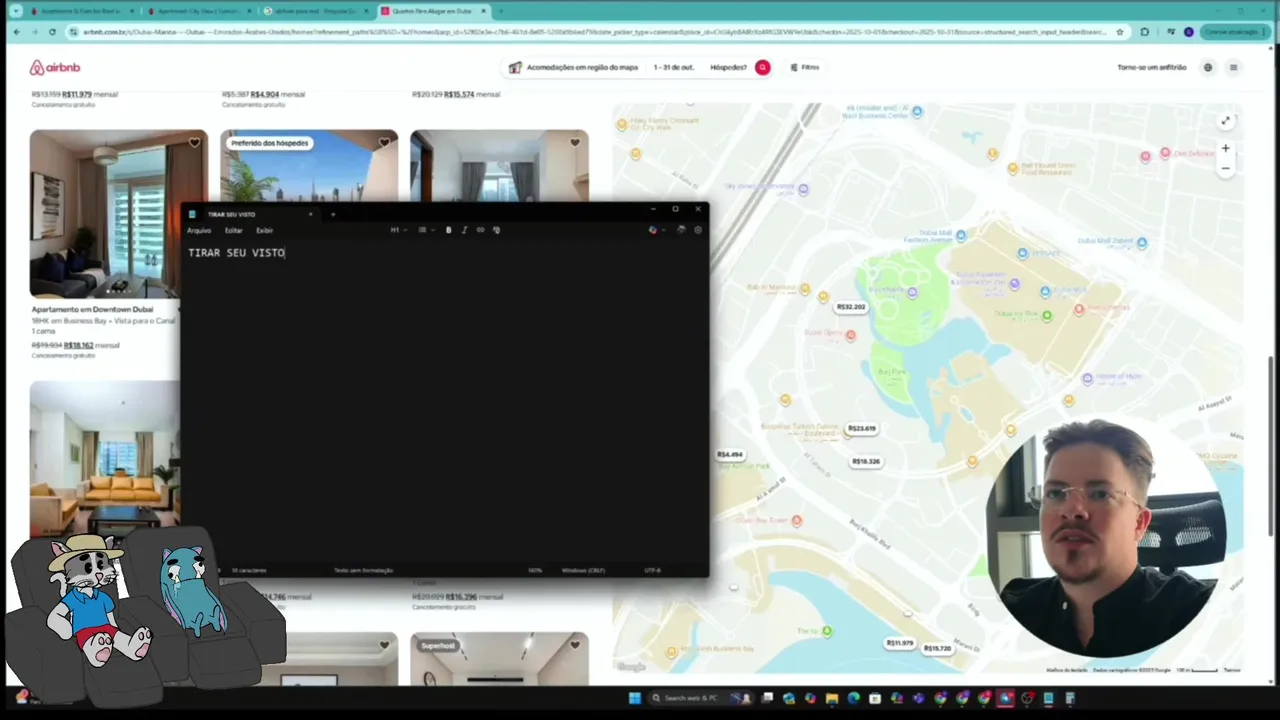Zoom out on the Airbnb map
This screenshot has width=1280, height=720.
pyautogui.click(x=1225, y=168)
